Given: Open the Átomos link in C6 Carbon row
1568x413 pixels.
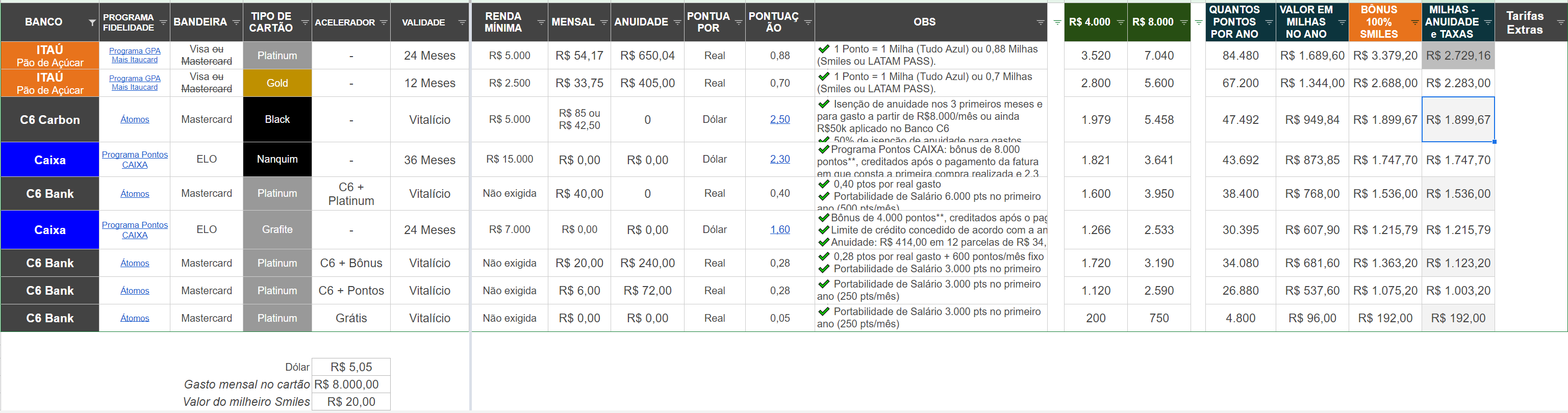Looking at the screenshot, I should pyautogui.click(x=135, y=119).
